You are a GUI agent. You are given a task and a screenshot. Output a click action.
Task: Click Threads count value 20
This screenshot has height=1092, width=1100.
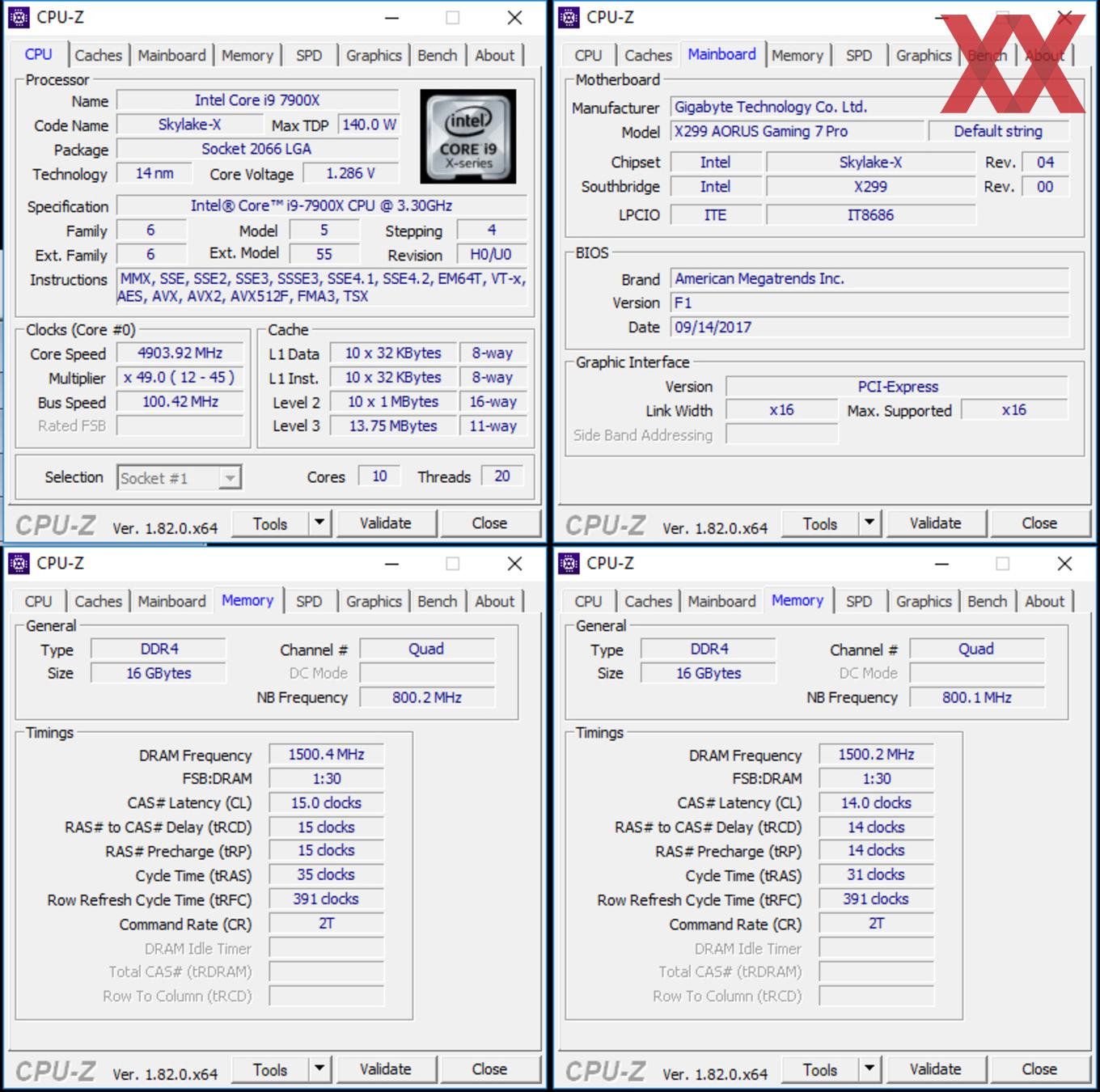pos(502,476)
